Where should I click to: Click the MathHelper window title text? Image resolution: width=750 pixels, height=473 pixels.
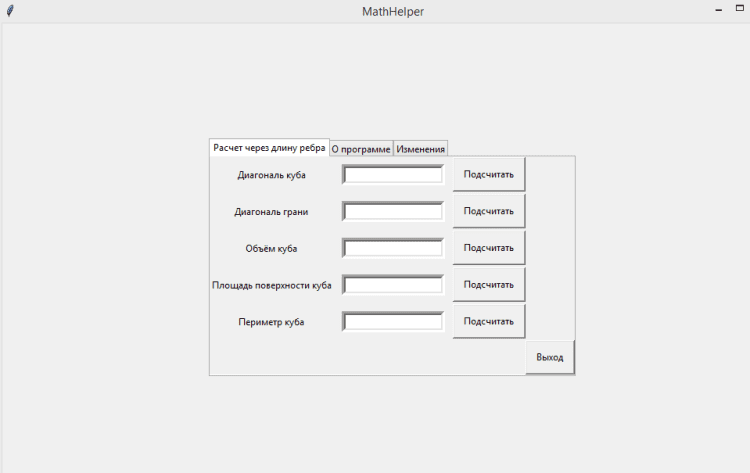tap(386, 11)
